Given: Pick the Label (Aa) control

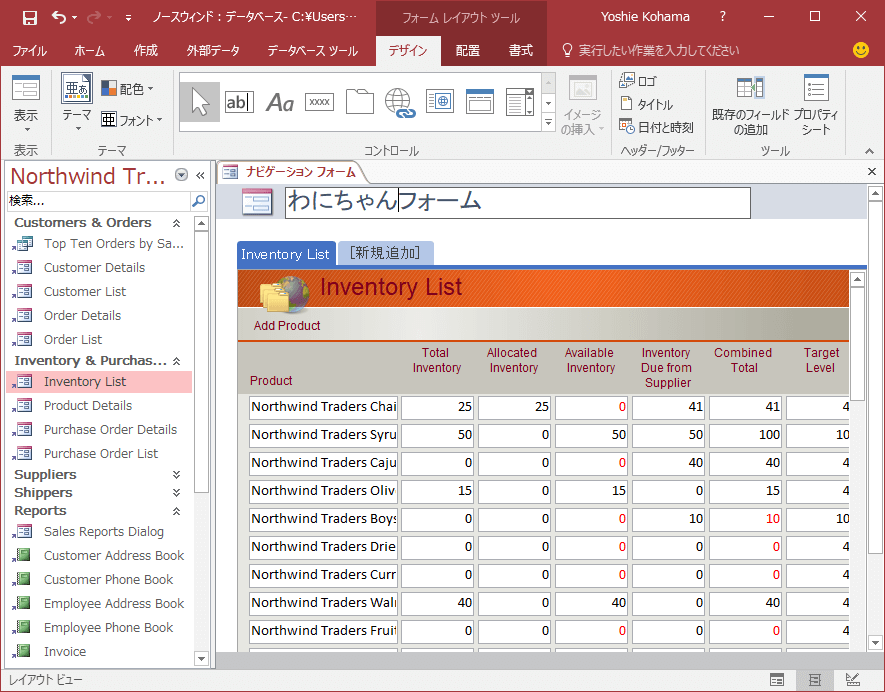Looking at the screenshot, I should click(279, 102).
